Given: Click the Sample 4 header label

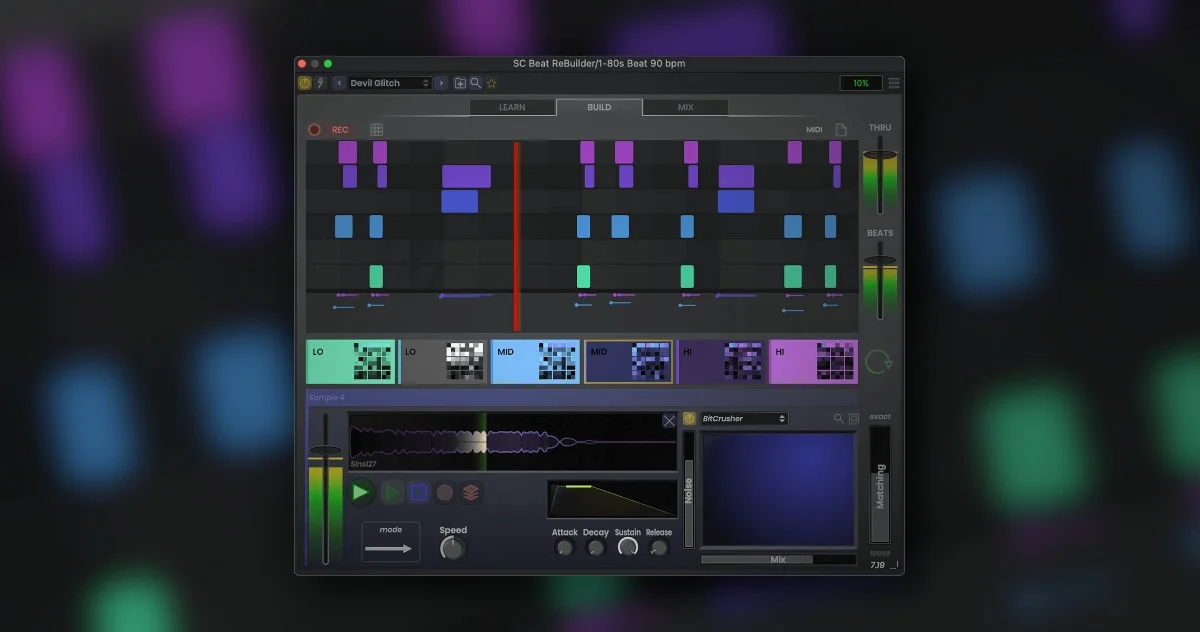Looking at the screenshot, I should coord(325,397).
